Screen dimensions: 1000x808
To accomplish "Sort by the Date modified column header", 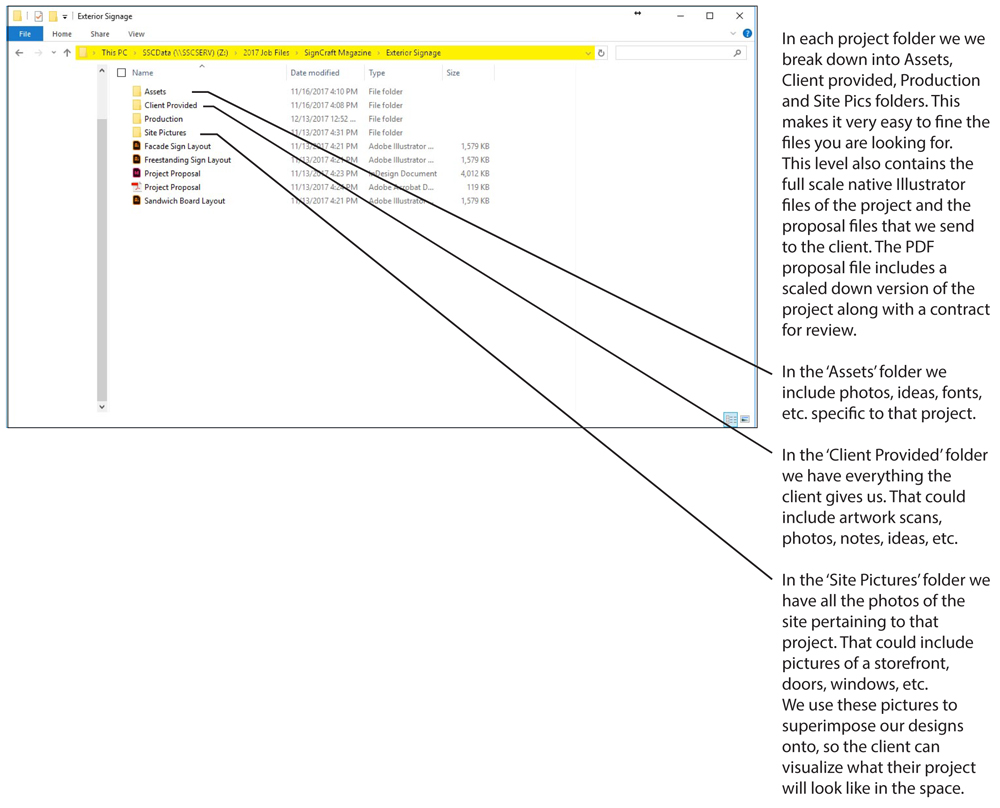I will pos(315,73).
